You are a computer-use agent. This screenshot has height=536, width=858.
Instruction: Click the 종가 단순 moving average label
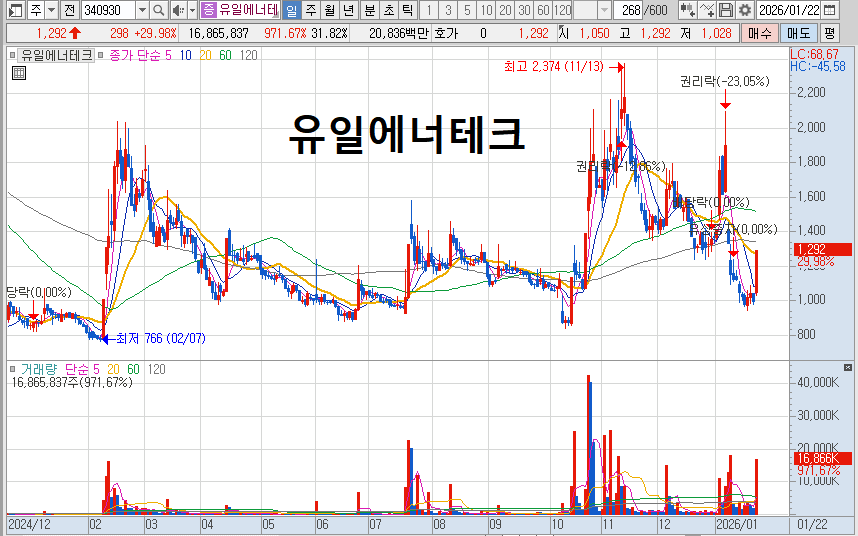(x=135, y=55)
